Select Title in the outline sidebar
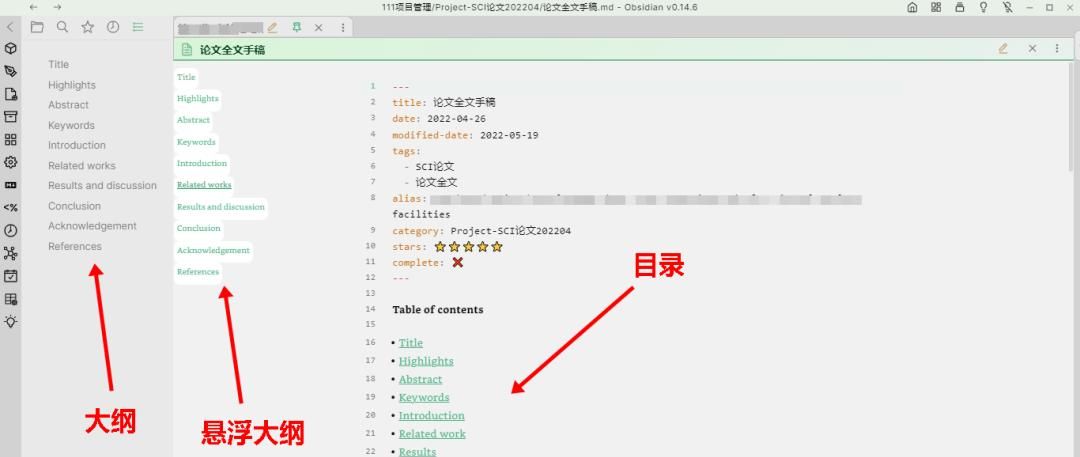Image resolution: width=1080 pixels, height=457 pixels. (x=59, y=64)
